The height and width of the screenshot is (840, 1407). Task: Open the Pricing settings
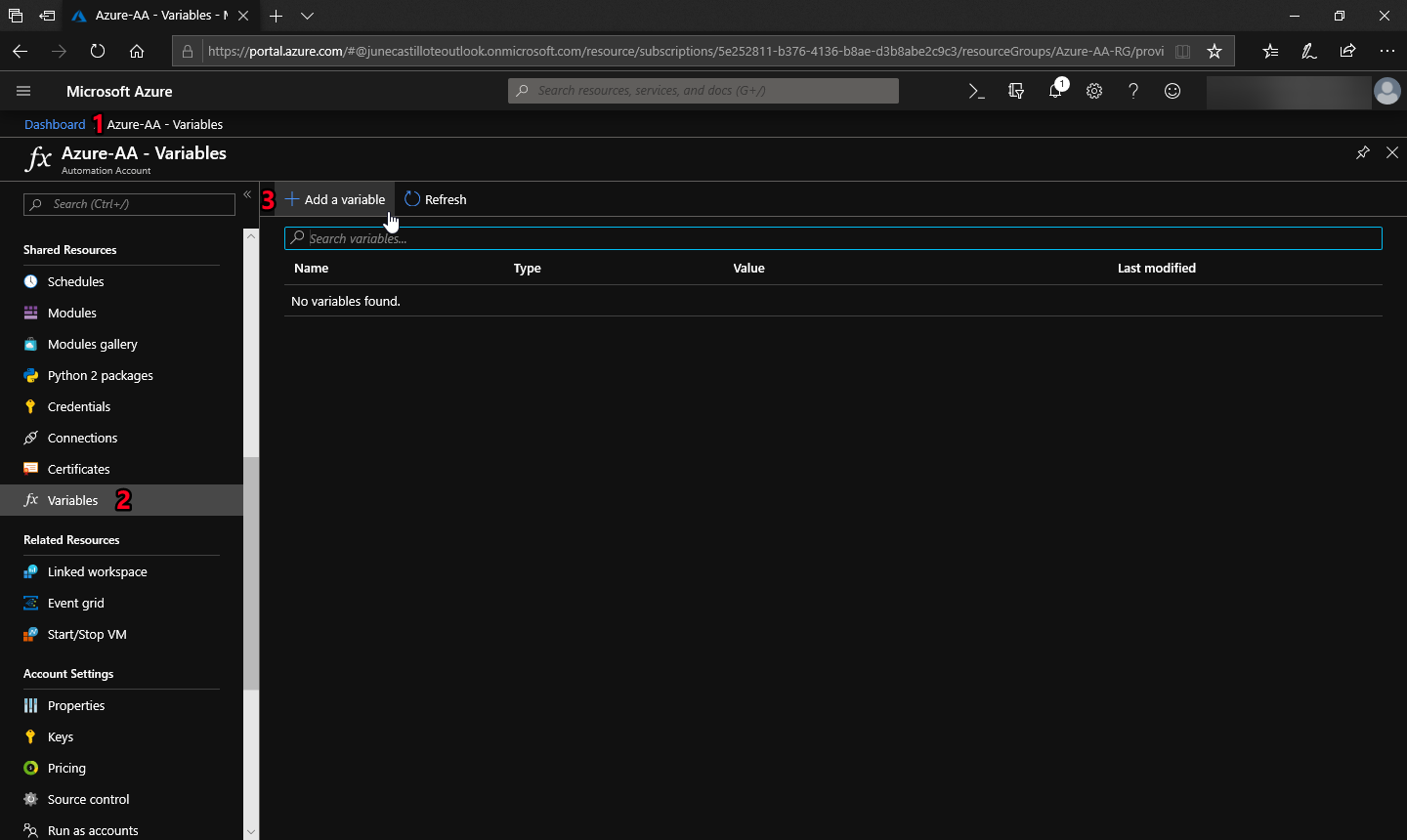click(65, 768)
